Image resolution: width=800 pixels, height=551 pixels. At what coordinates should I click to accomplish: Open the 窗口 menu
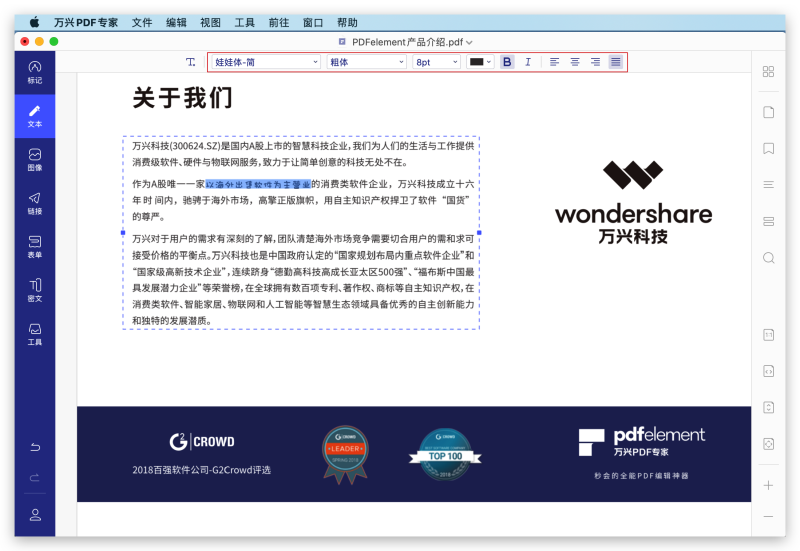313,22
